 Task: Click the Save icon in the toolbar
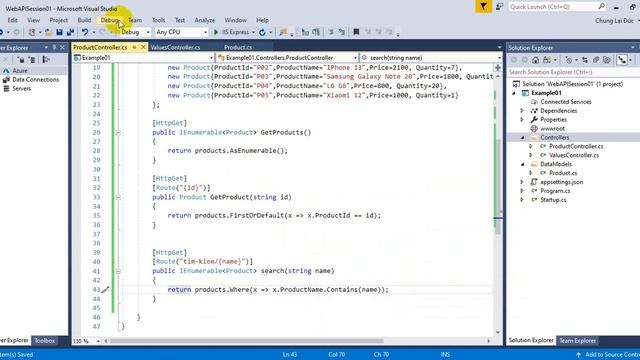(59, 32)
